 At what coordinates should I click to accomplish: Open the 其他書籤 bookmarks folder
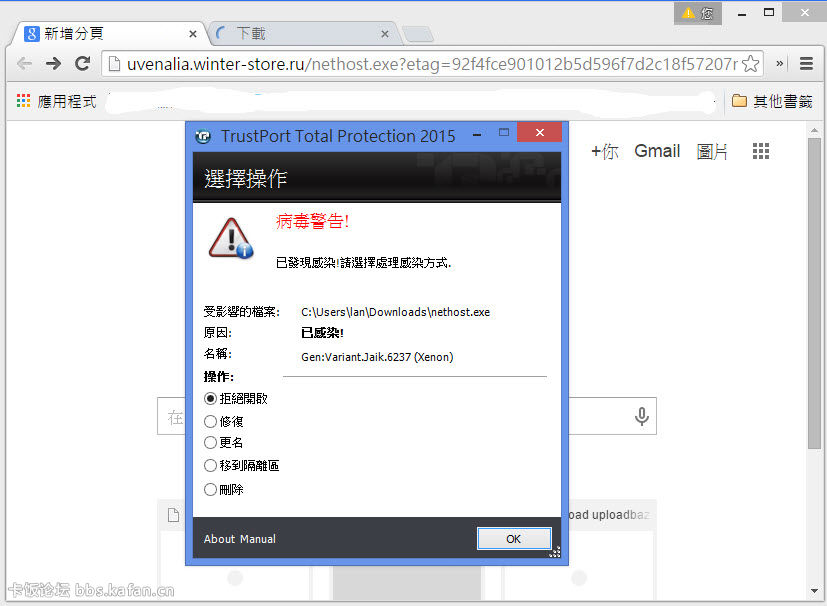(772, 101)
